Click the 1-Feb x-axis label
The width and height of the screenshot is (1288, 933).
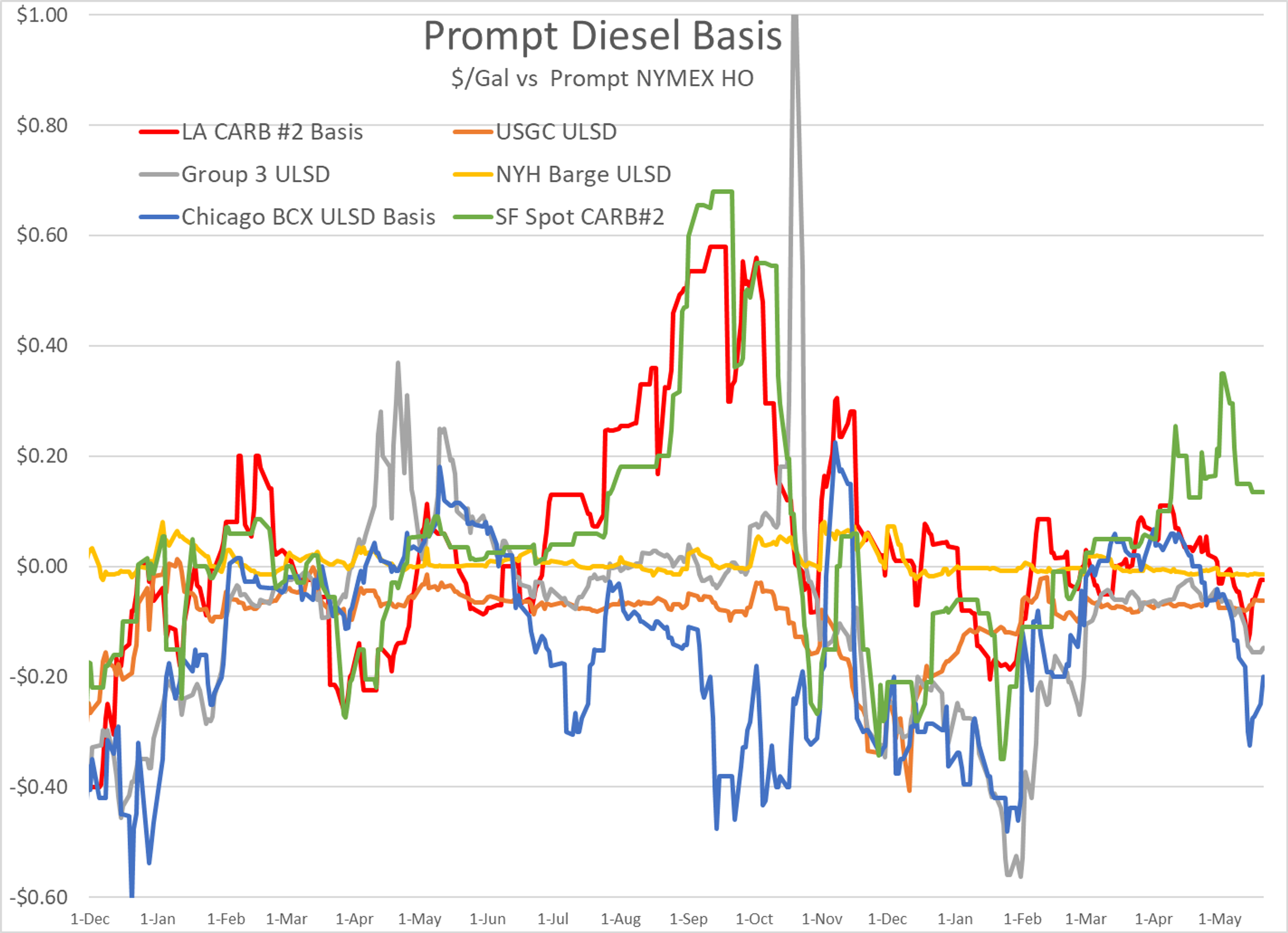point(226,919)
